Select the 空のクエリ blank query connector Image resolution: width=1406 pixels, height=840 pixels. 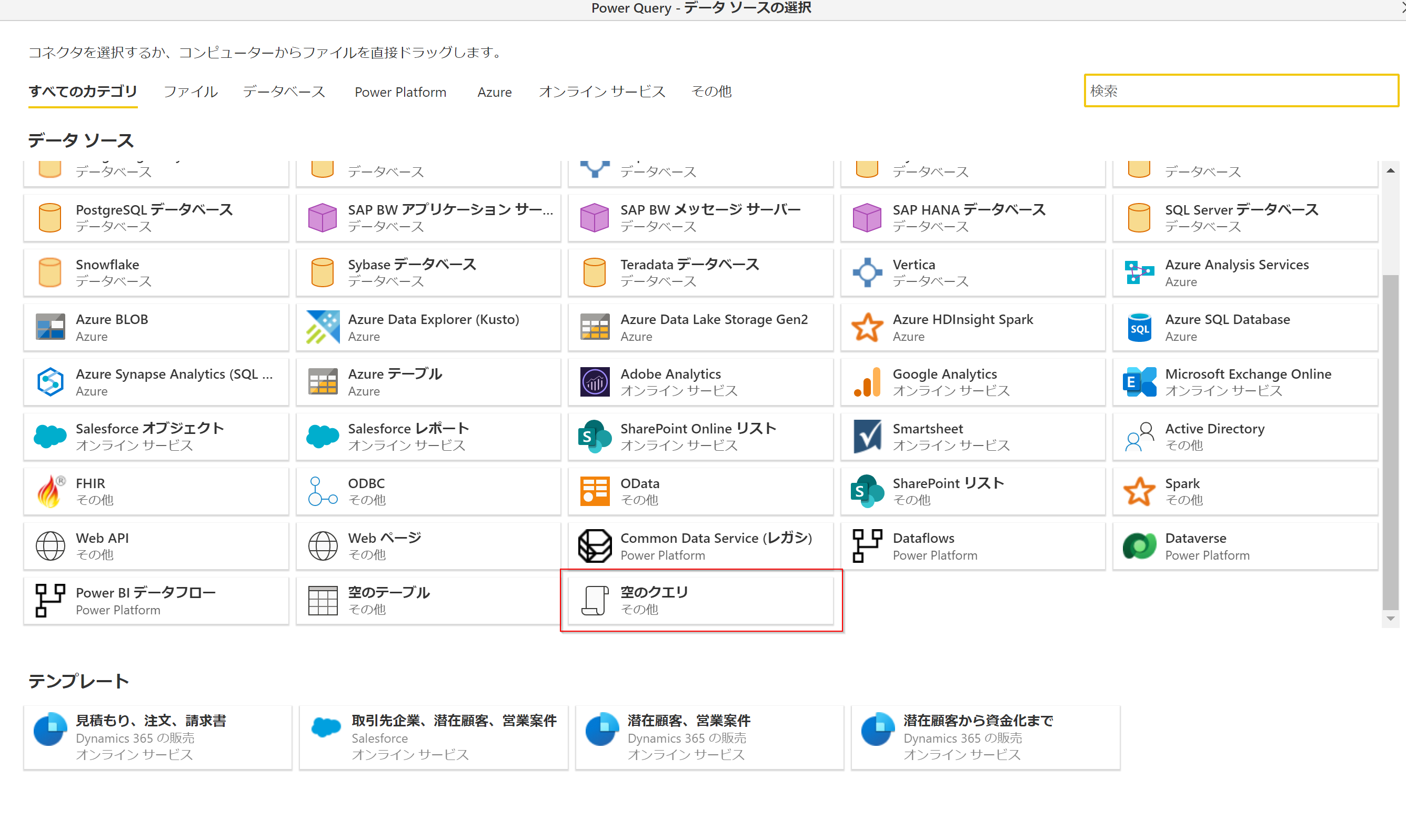(x=700, y=600)
